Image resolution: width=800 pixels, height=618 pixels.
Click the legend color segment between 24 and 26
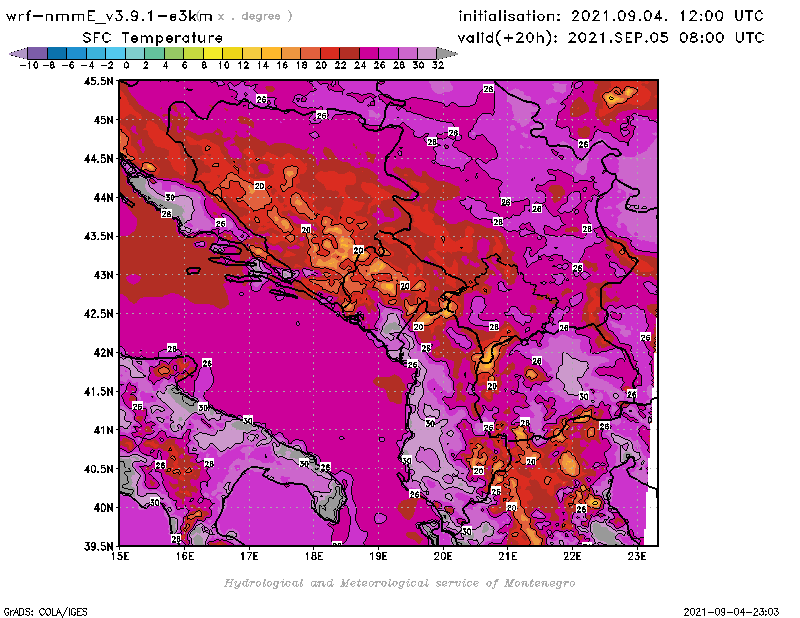point(369,53)
